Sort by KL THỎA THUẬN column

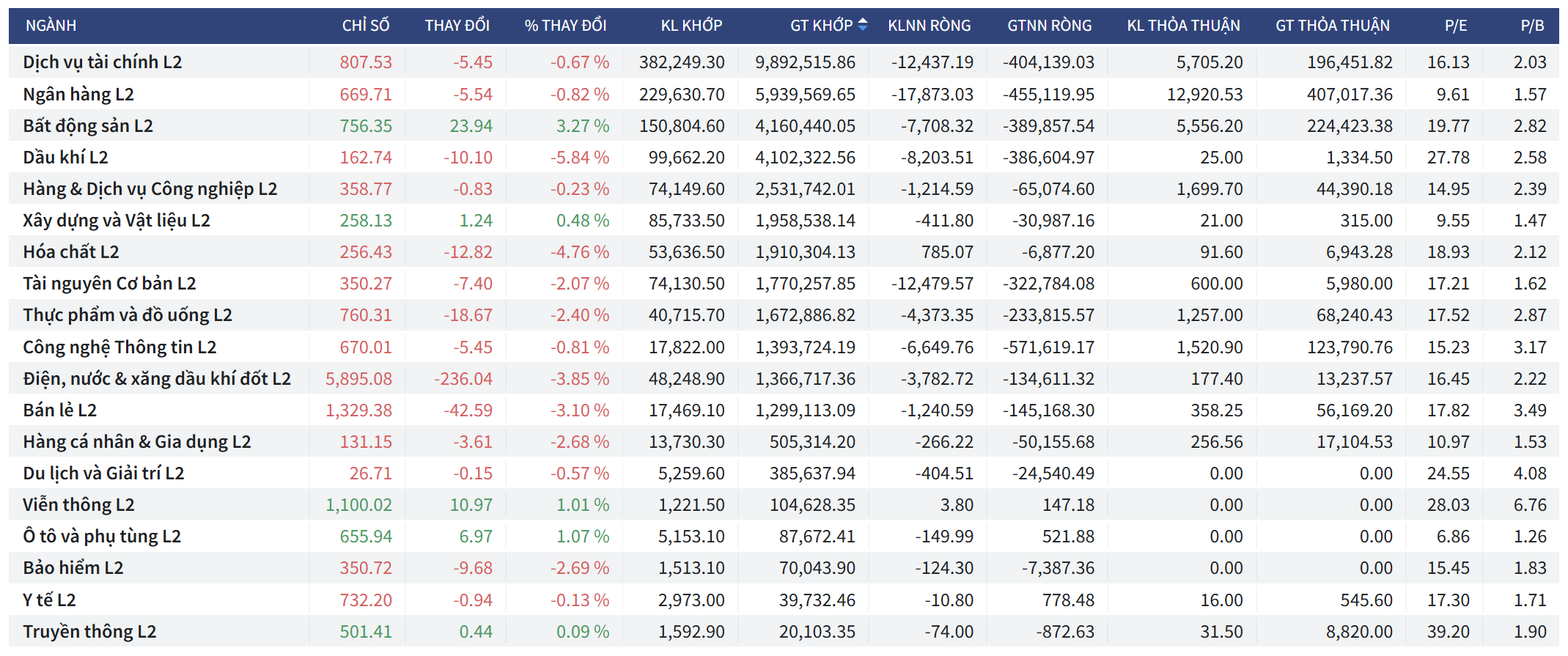[1183, 26]
